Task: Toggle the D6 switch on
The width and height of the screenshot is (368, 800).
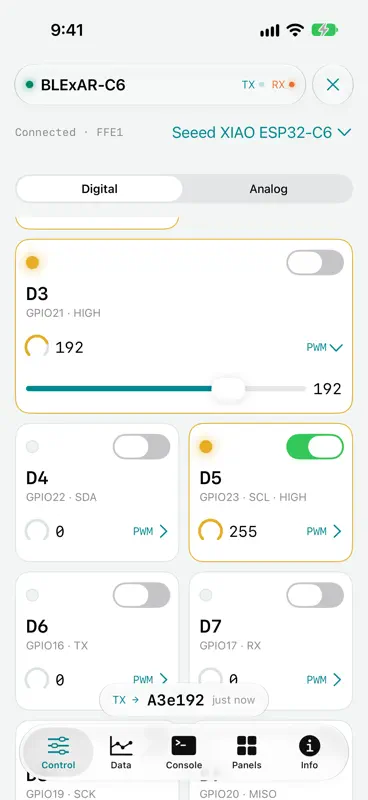Action: pos(141,595)
